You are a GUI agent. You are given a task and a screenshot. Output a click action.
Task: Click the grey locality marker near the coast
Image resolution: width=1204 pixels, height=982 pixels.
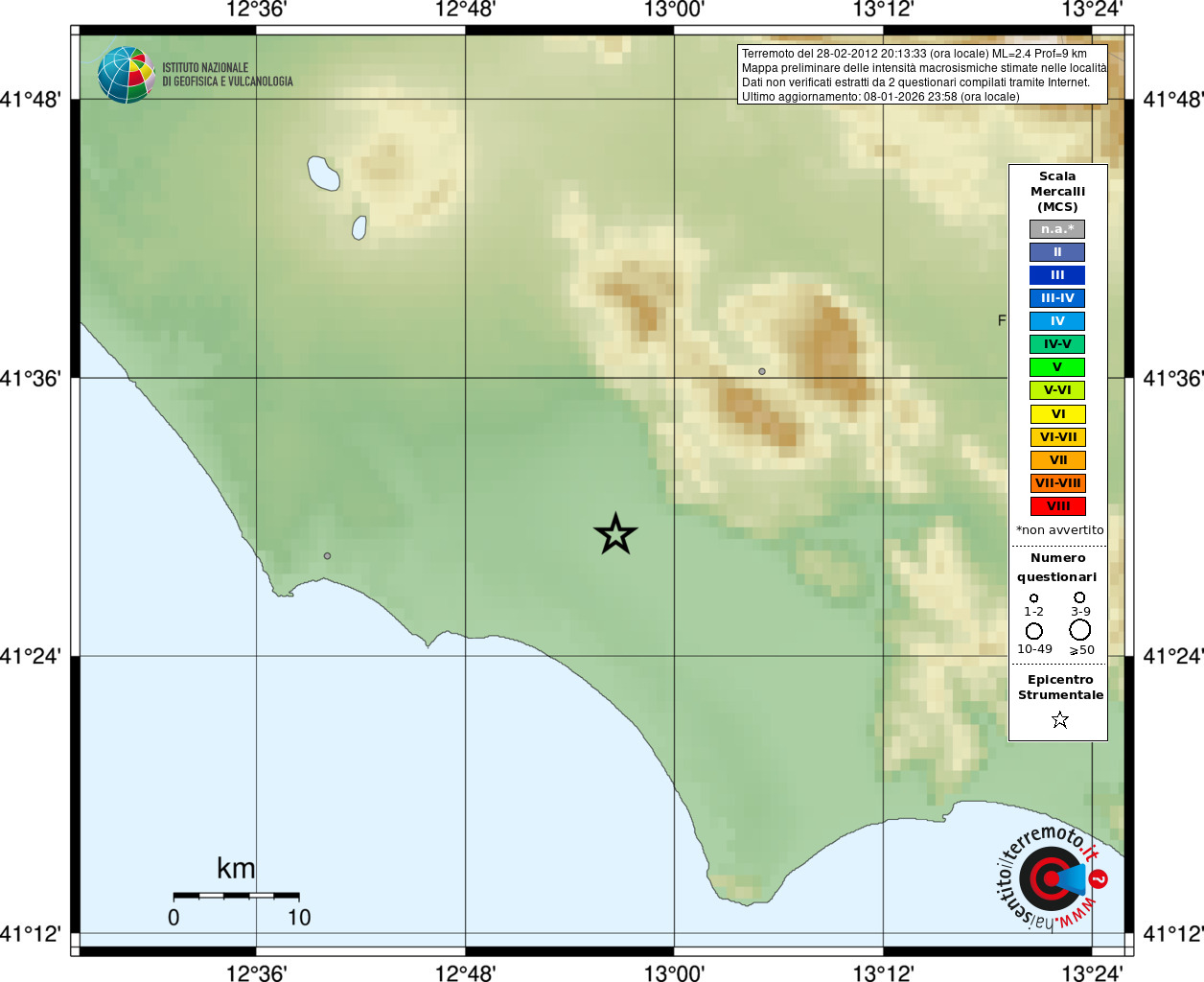327,556
